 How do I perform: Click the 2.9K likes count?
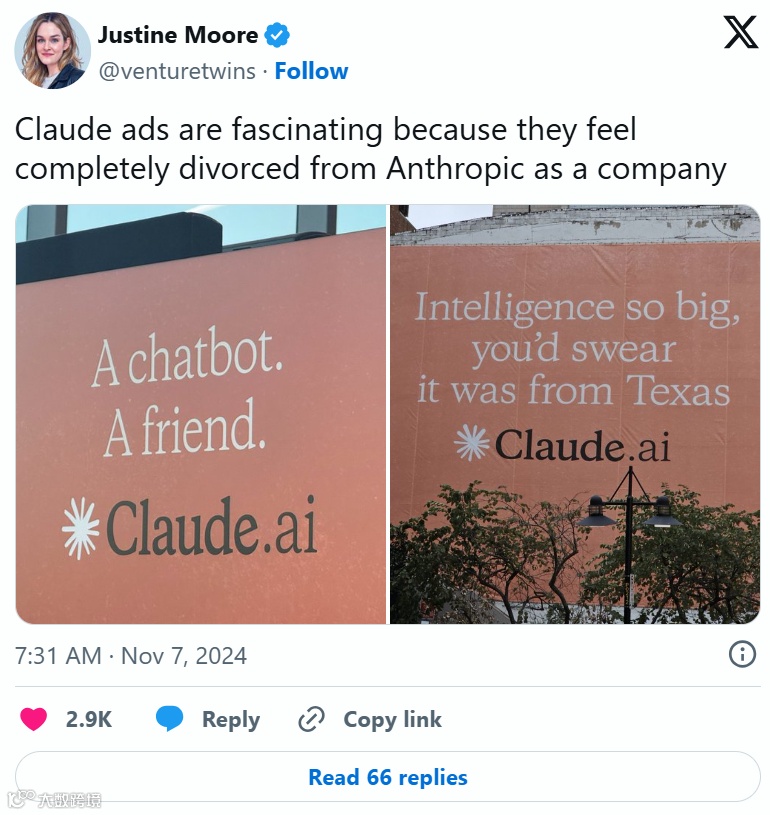click(x=89, y=719)
